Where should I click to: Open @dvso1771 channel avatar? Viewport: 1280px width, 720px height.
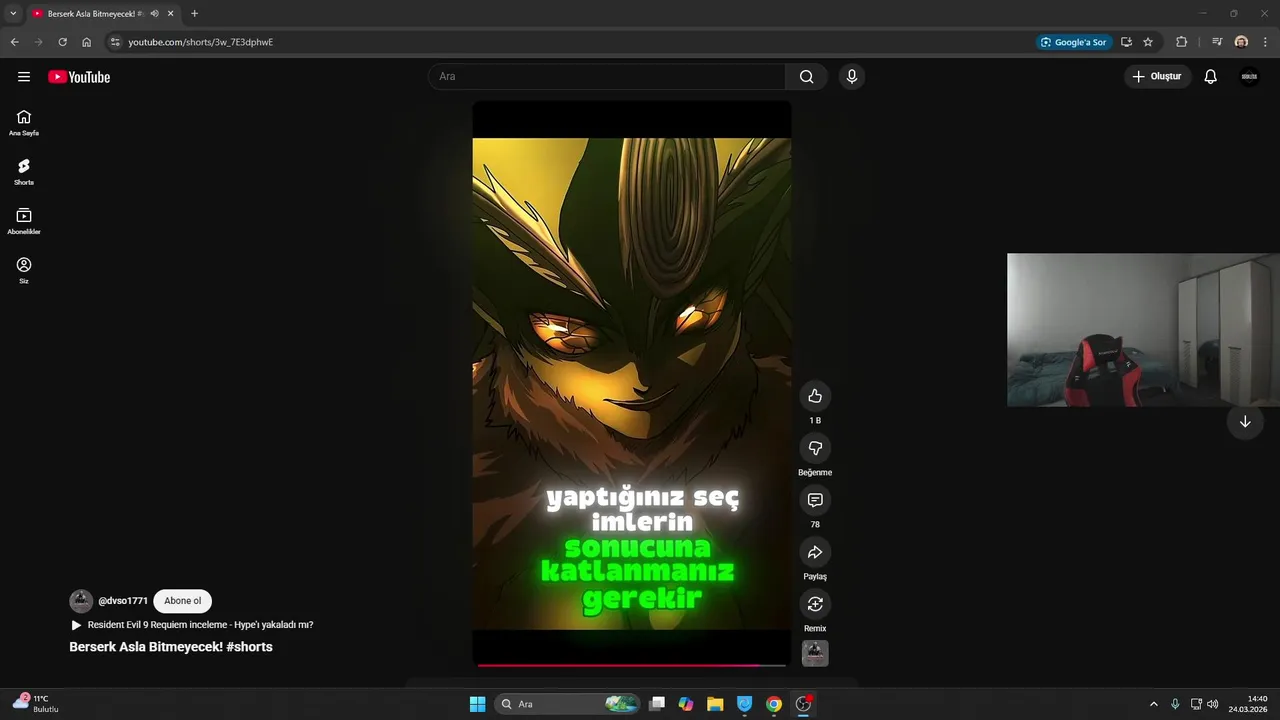click(81, 601)
